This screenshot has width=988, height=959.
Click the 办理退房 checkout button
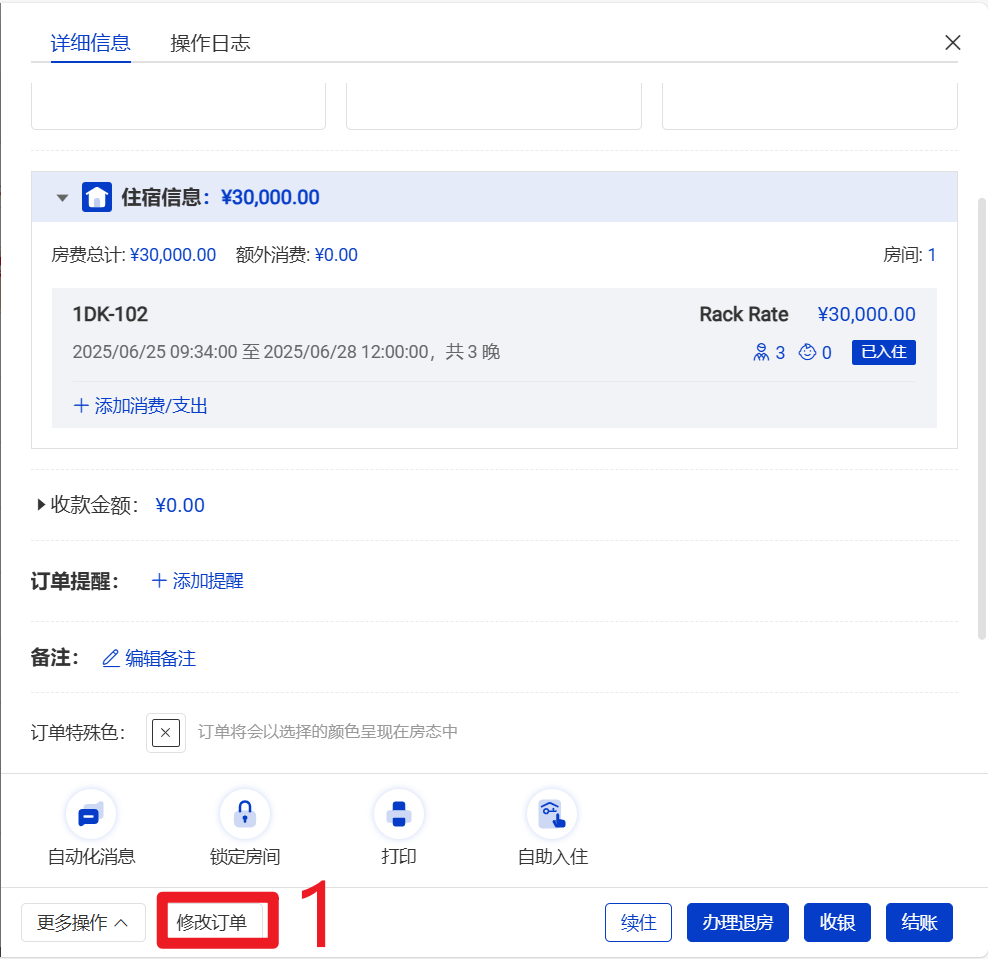tap(737, 922)
